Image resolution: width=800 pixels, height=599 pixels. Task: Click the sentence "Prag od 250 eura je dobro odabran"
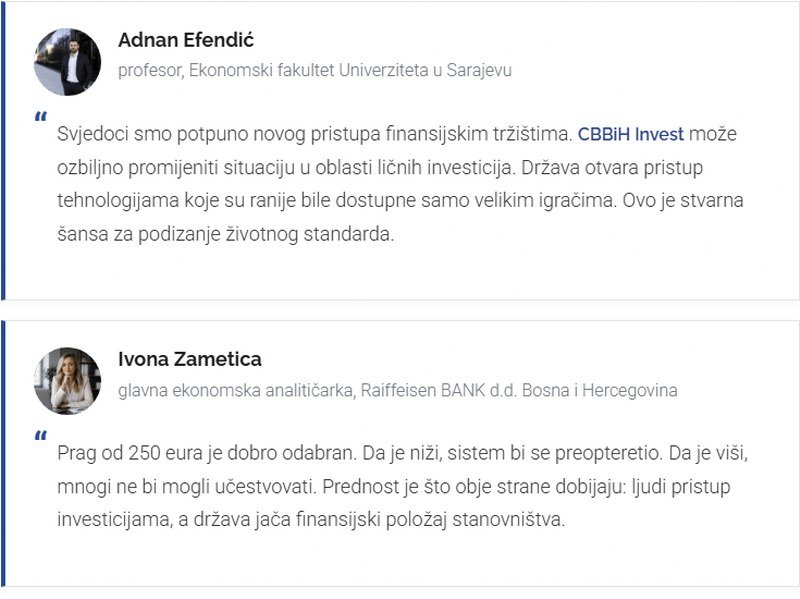pyautogui.click(x=207, y=453)
